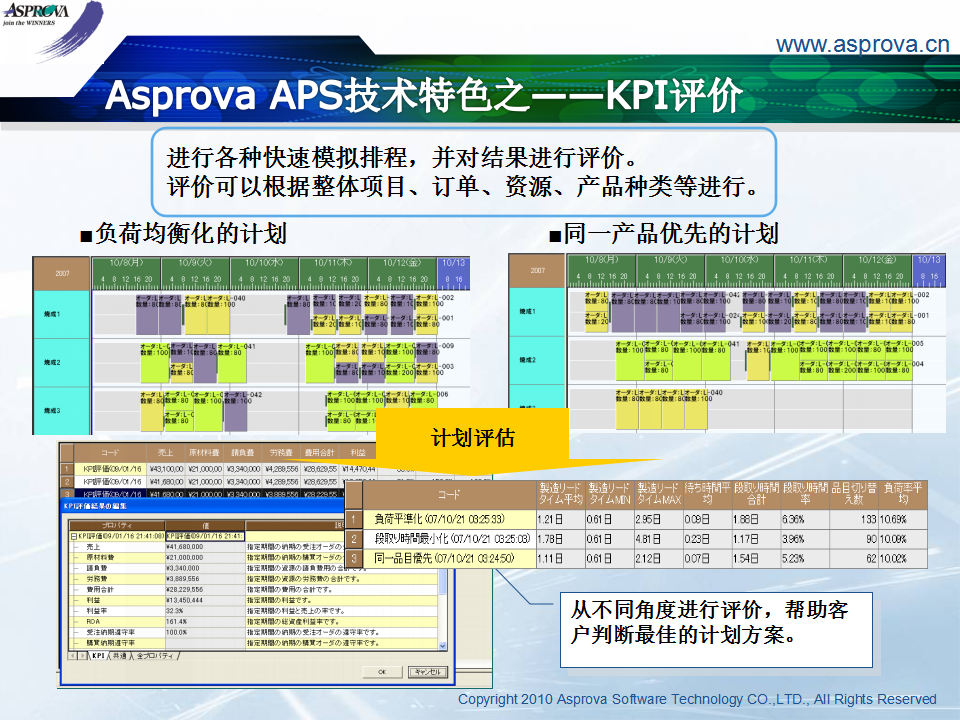Click the 10.02% cell under 負荷率平均
960x720 pixels.
(903, 558)
